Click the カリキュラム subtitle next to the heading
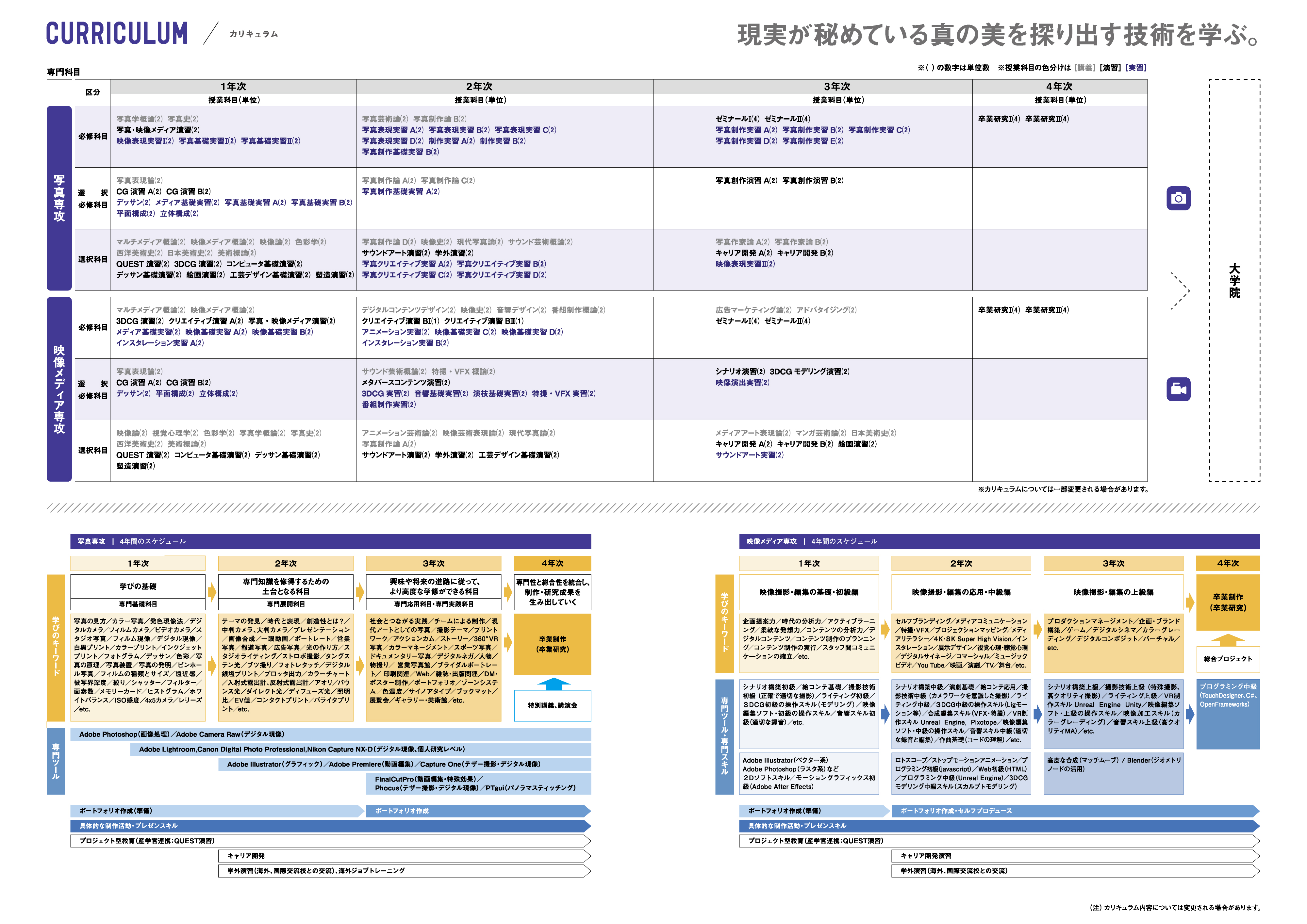 tap(254, 34)
